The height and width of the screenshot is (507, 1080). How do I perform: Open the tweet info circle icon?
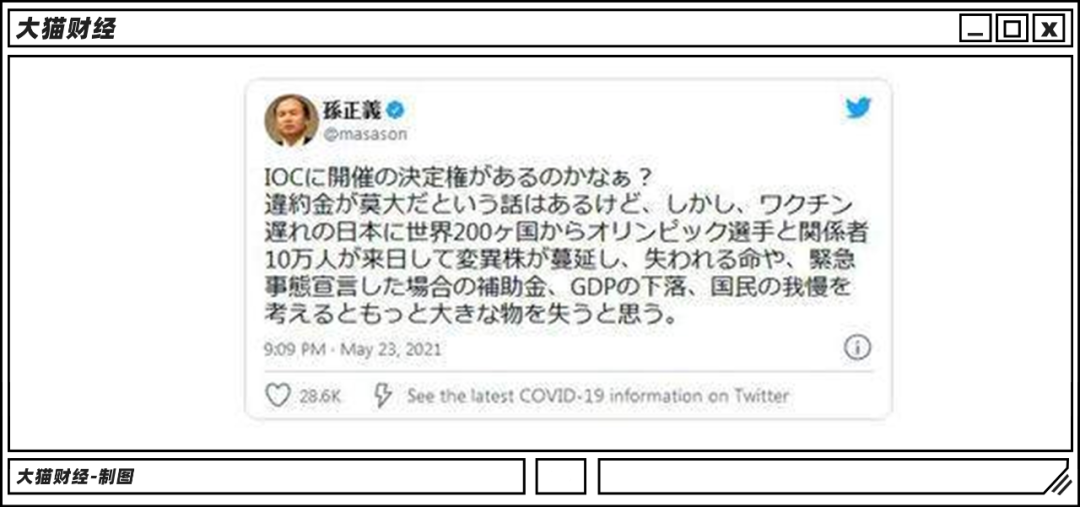click(858, 348)
